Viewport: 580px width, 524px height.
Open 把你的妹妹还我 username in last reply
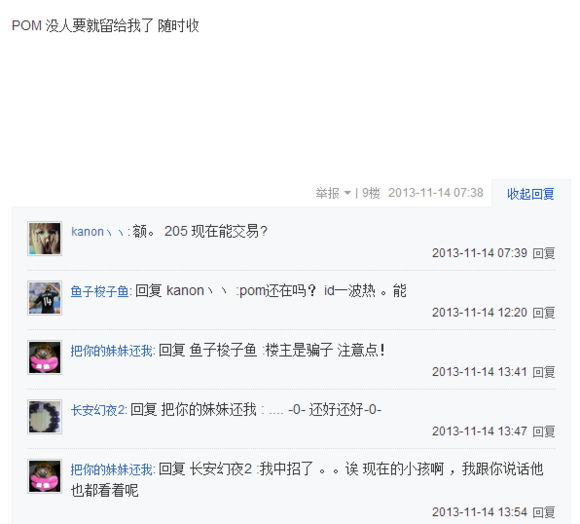tap(111, 469)
